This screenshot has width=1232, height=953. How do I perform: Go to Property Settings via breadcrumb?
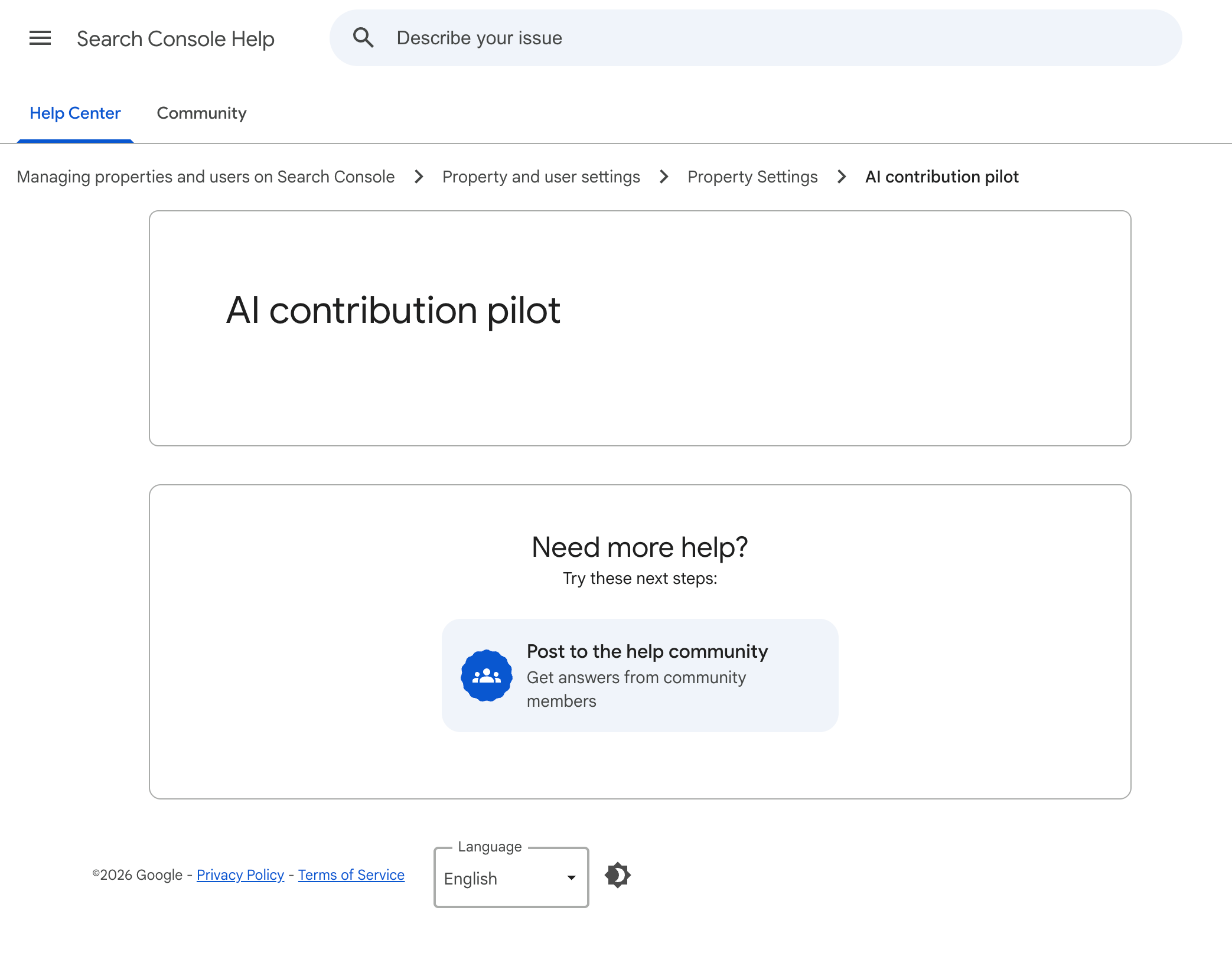tap(753, 177)
